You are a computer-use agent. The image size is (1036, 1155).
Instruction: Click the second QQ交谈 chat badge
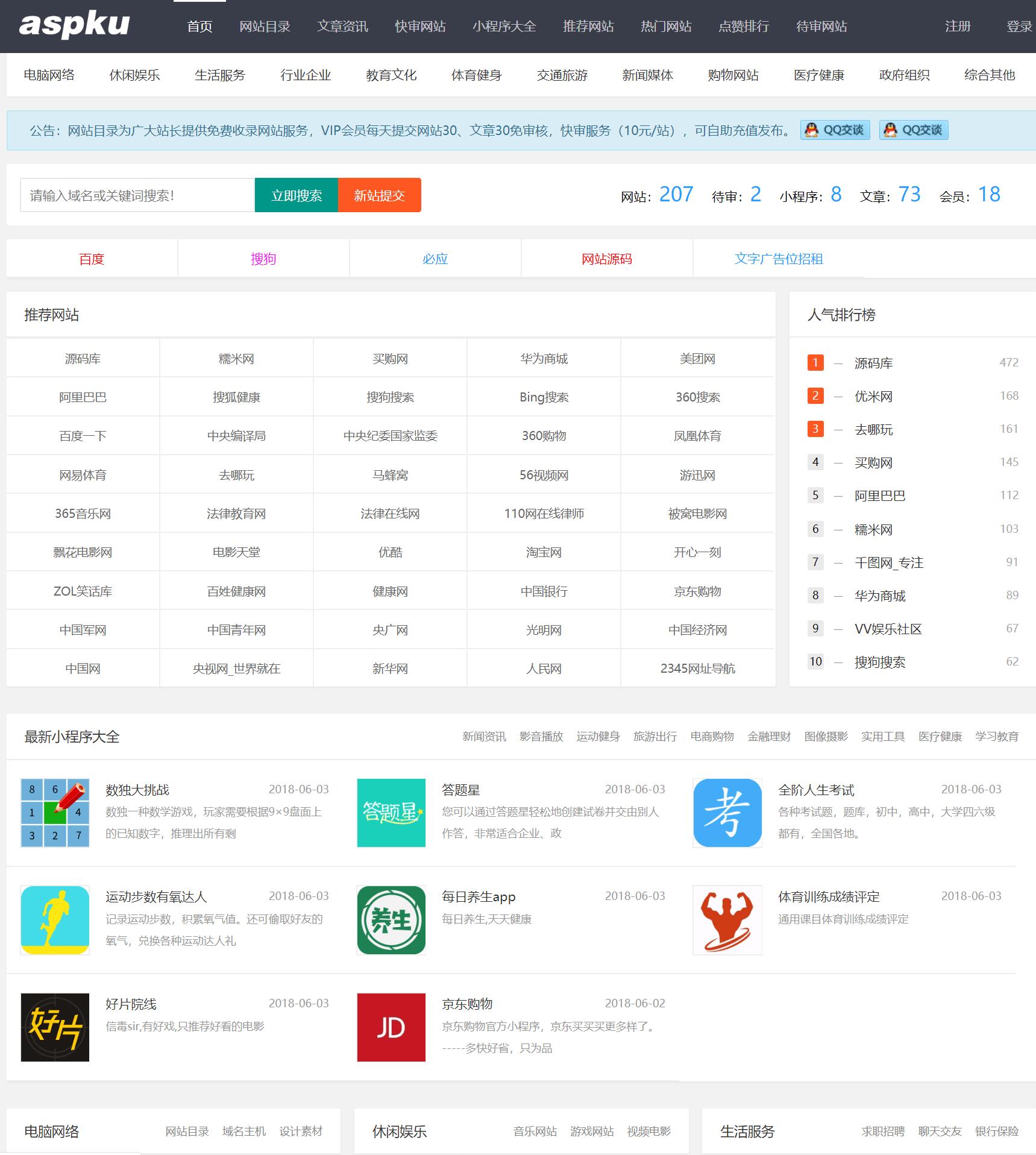[x=914, y=130]
